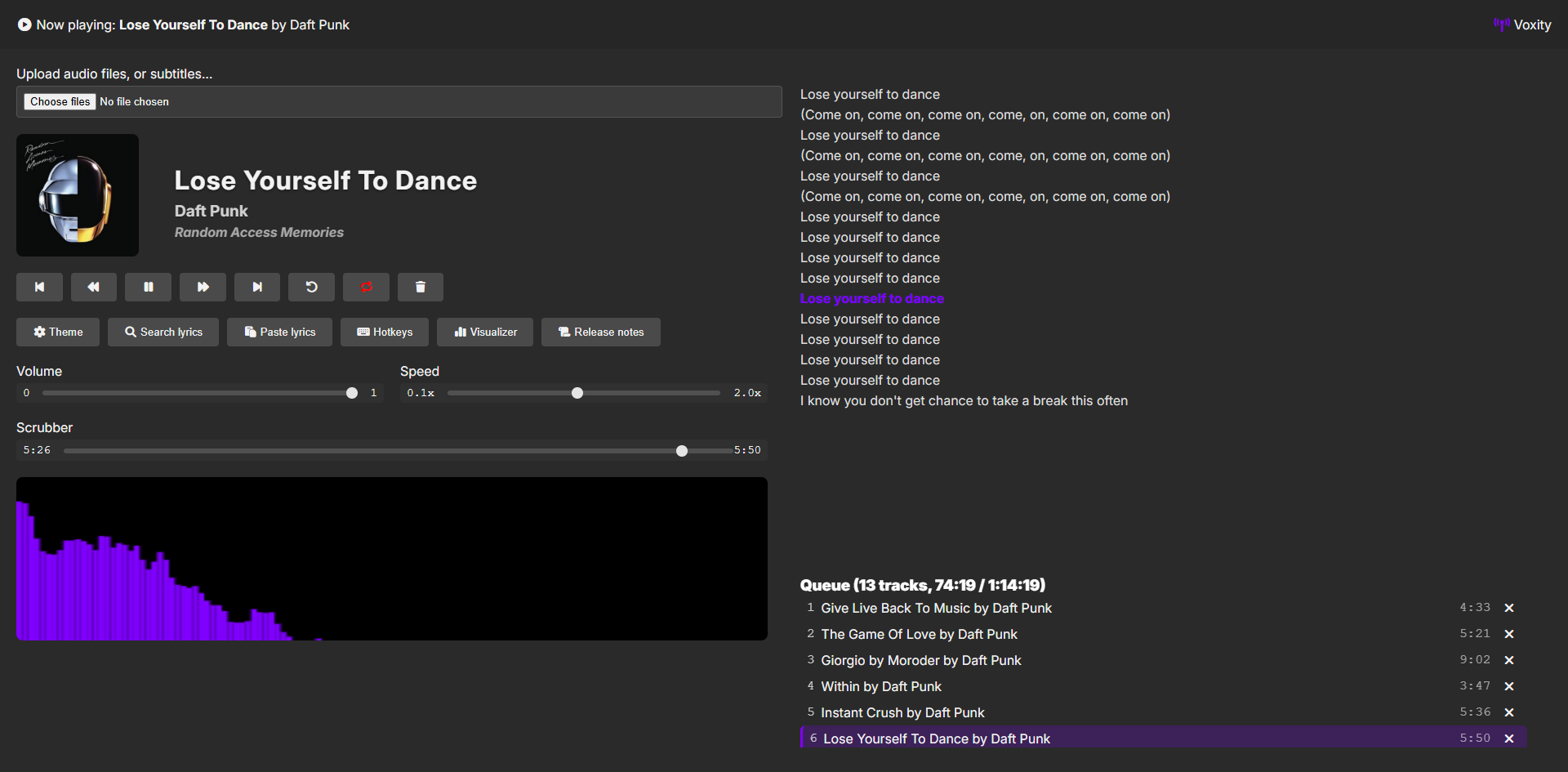
Task: Skip to the next track
Action: click(x=256, y=287)
